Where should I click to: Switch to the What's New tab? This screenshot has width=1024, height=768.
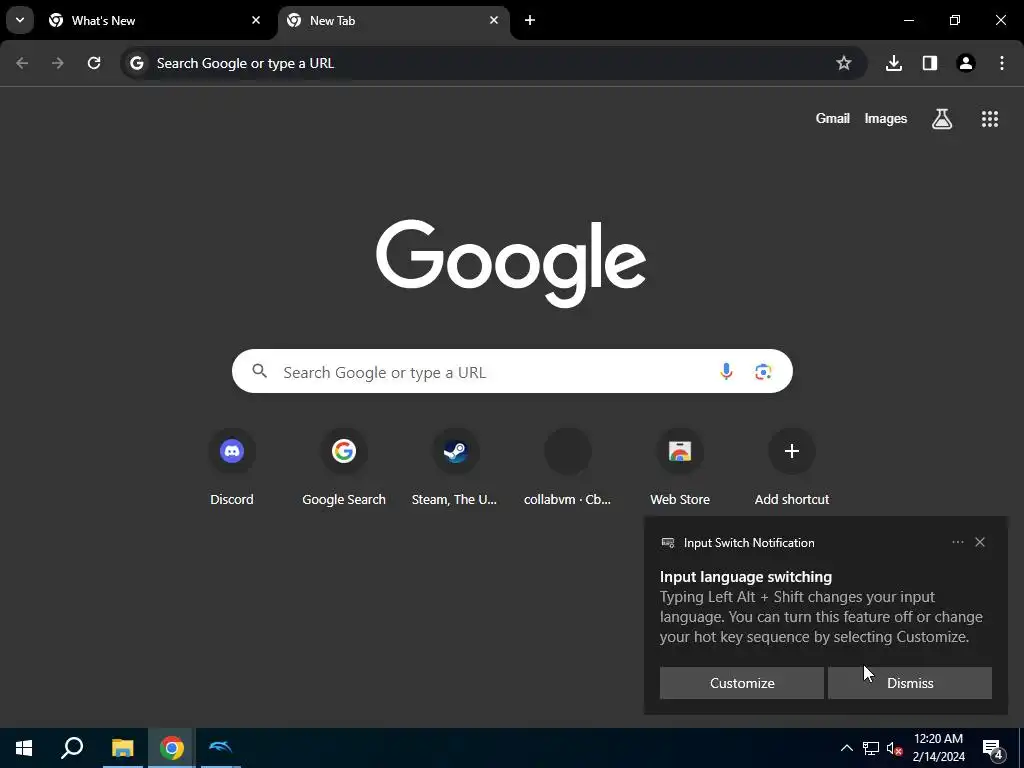(x=154, y=20)
